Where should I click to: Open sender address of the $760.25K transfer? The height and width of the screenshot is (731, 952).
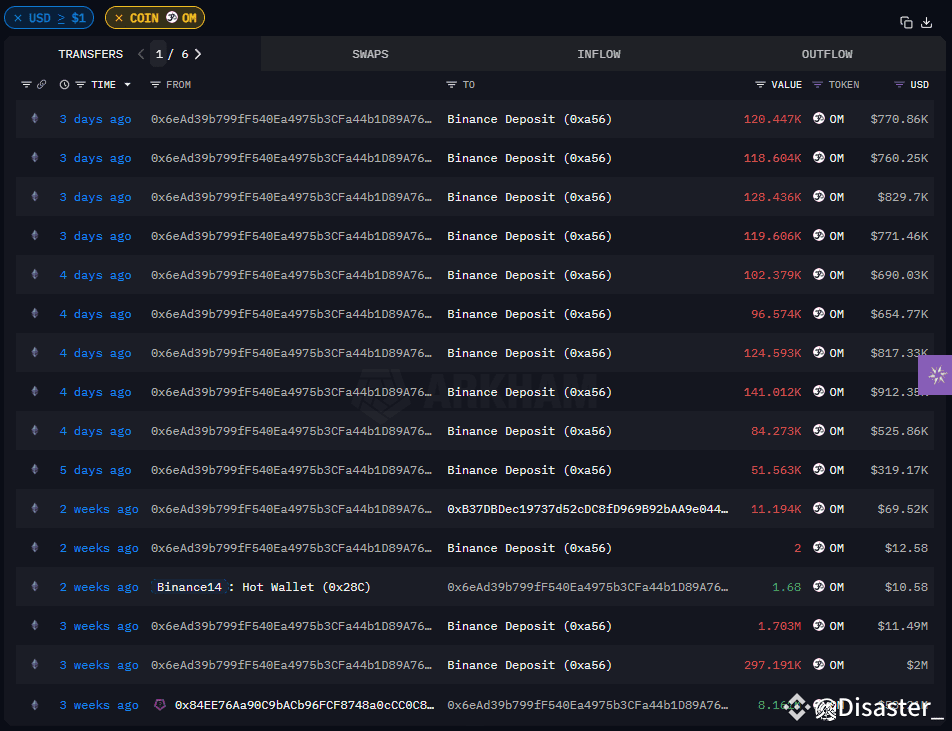tap(291, 158)
